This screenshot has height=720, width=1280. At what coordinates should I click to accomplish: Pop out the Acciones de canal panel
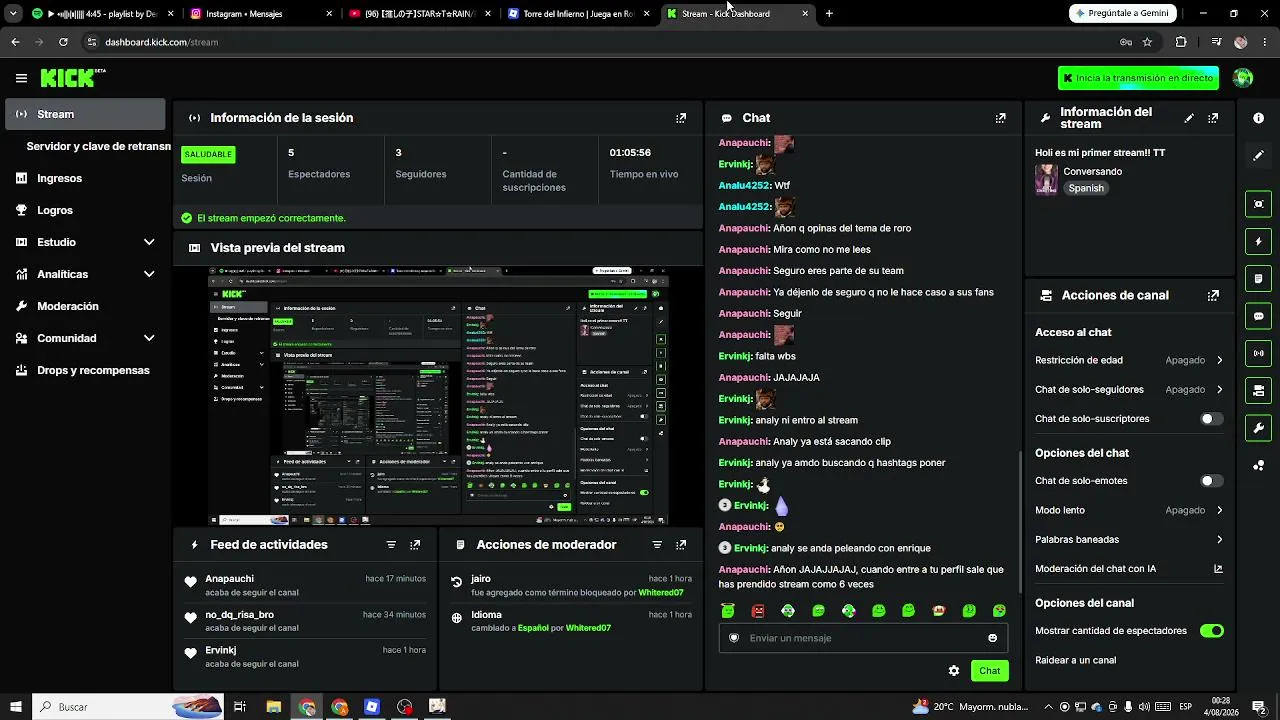1213,296
